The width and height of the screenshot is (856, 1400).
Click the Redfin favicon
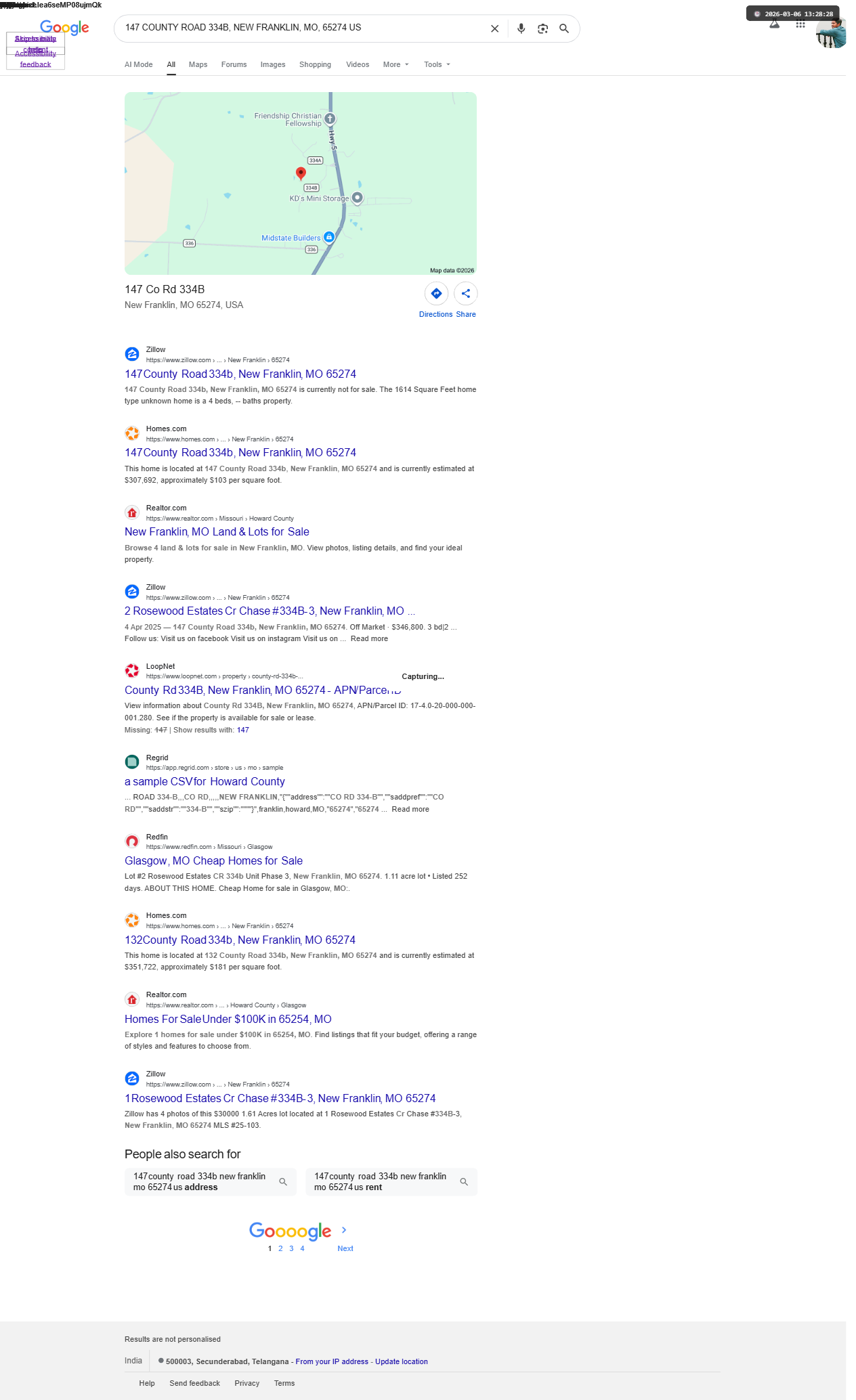point(132,841)
